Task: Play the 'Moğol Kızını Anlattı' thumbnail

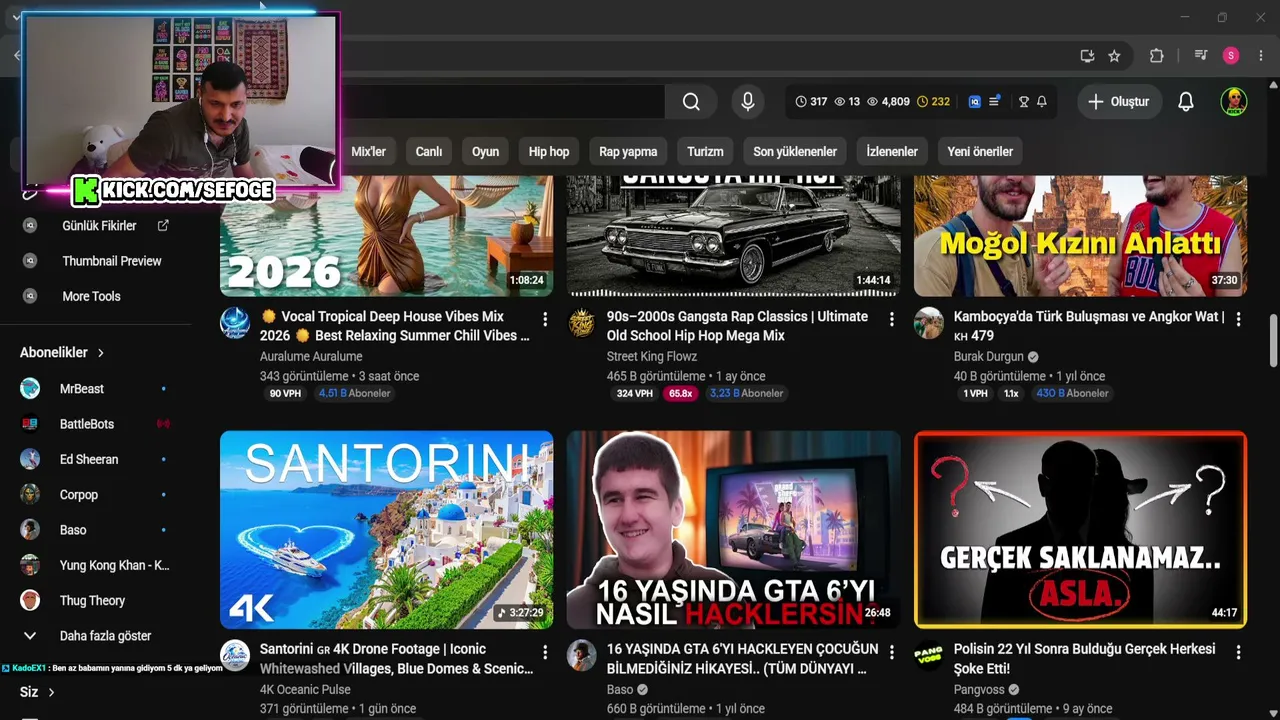Action: coord(1080,236)
